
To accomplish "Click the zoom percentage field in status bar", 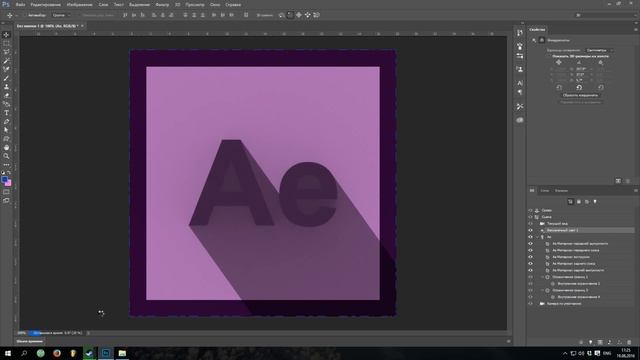I will click(x=22, y=333).
